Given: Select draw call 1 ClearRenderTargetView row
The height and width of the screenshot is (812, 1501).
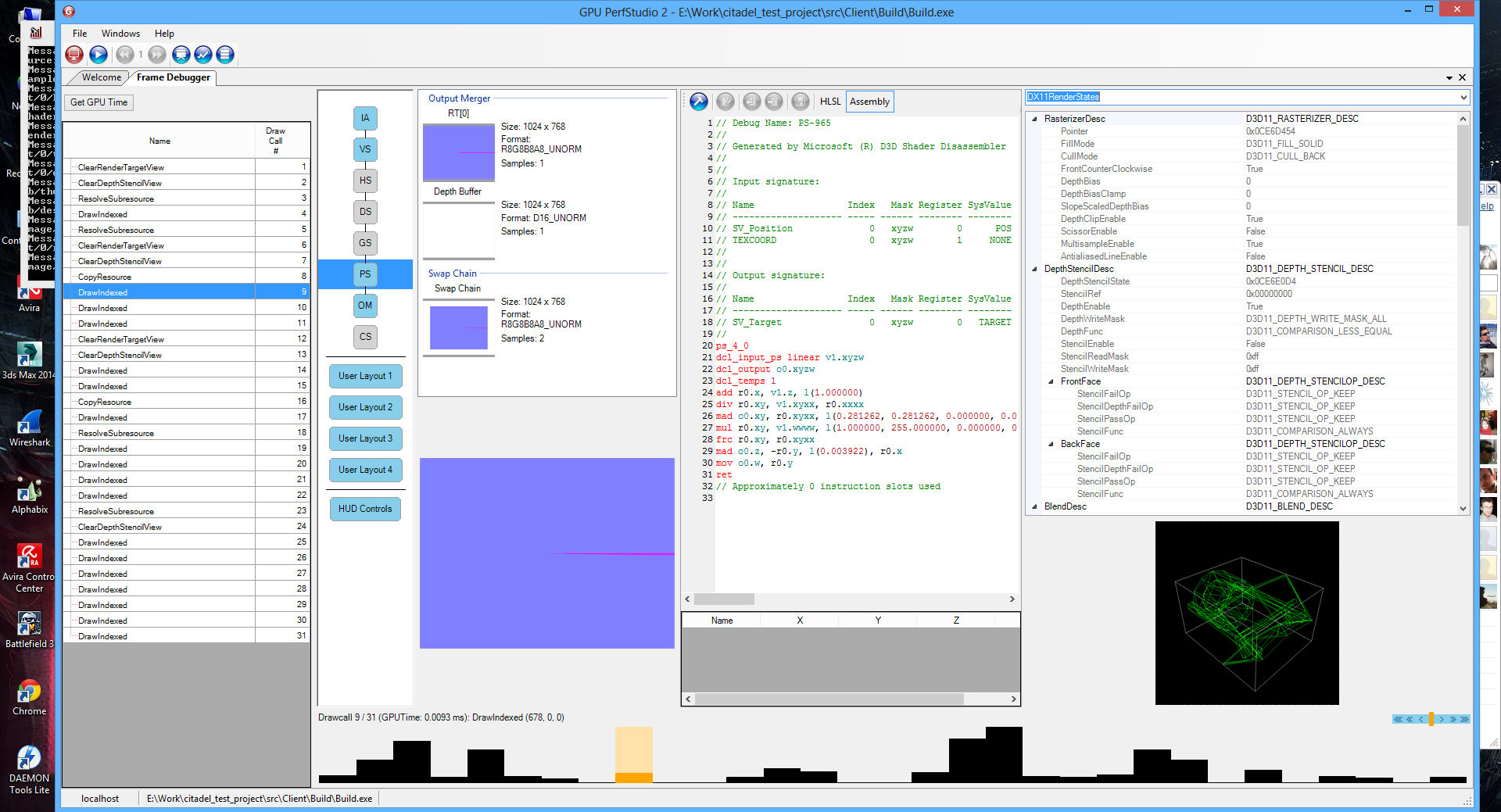Looking at the screenshot, I should point(186,167).
